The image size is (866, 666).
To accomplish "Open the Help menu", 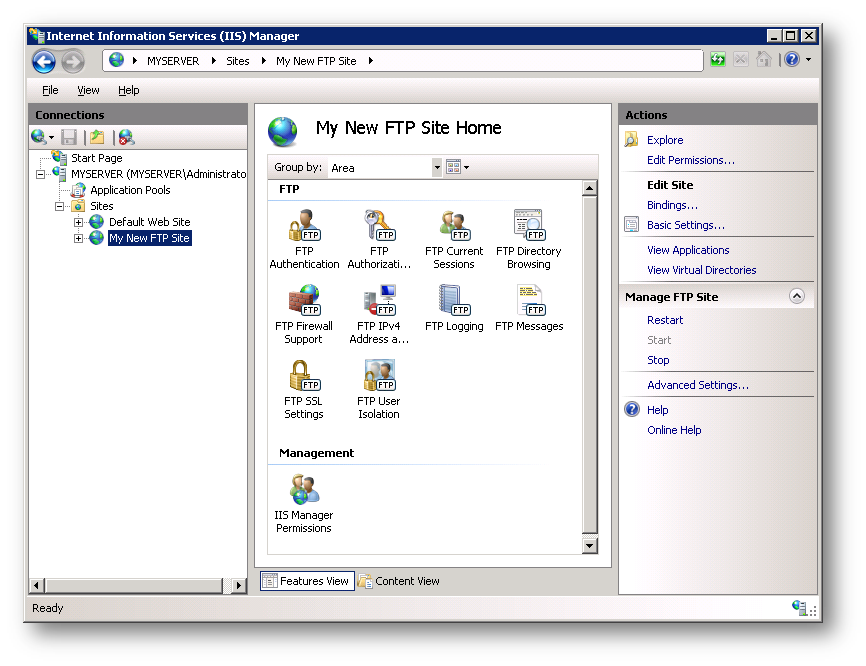I will click(129, 90).
